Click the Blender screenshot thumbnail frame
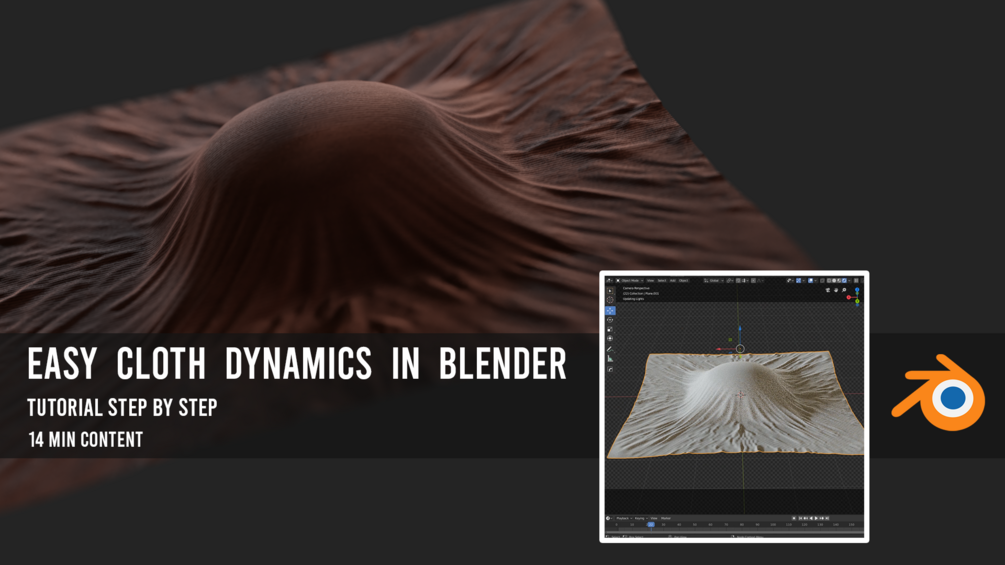Image resolution: width=1005 pixels, height=565 pixels. tap(735, 407)
